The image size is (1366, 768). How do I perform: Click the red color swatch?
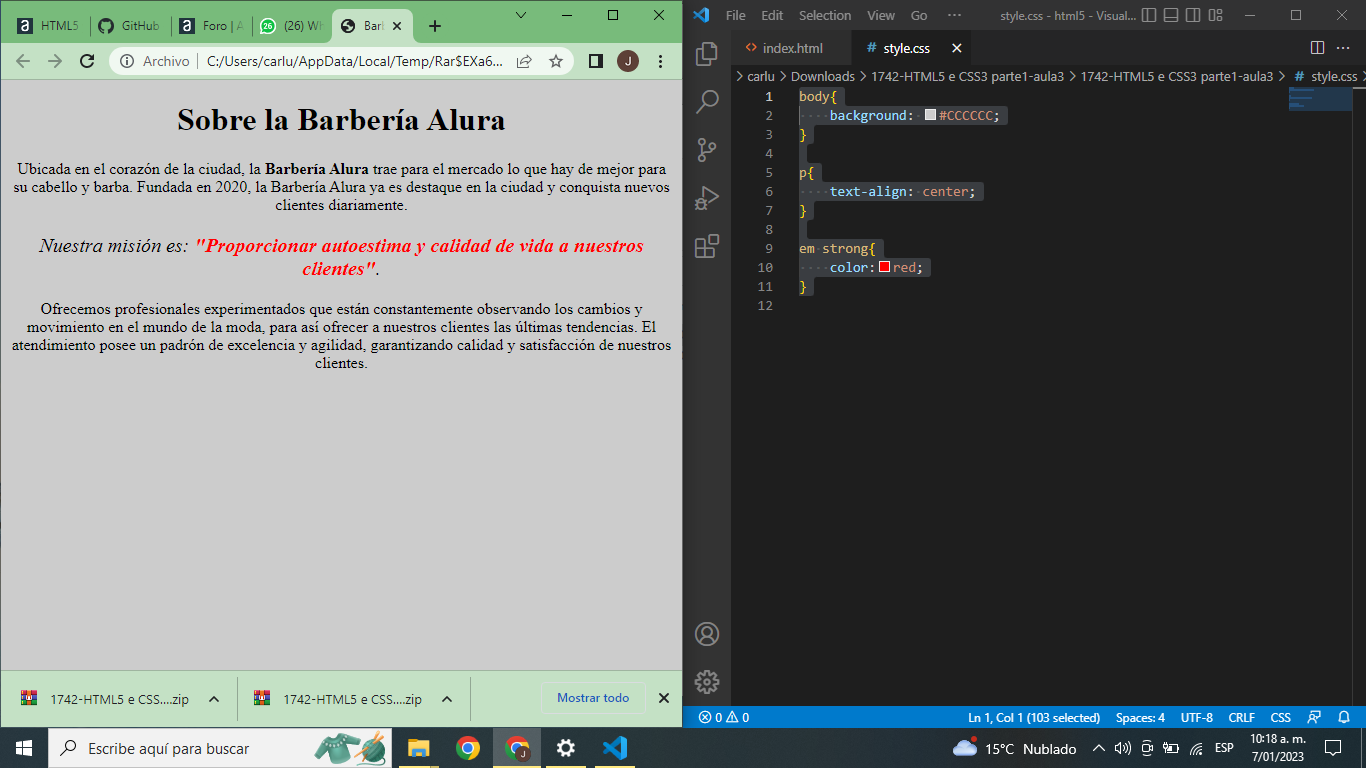(884, 267)
